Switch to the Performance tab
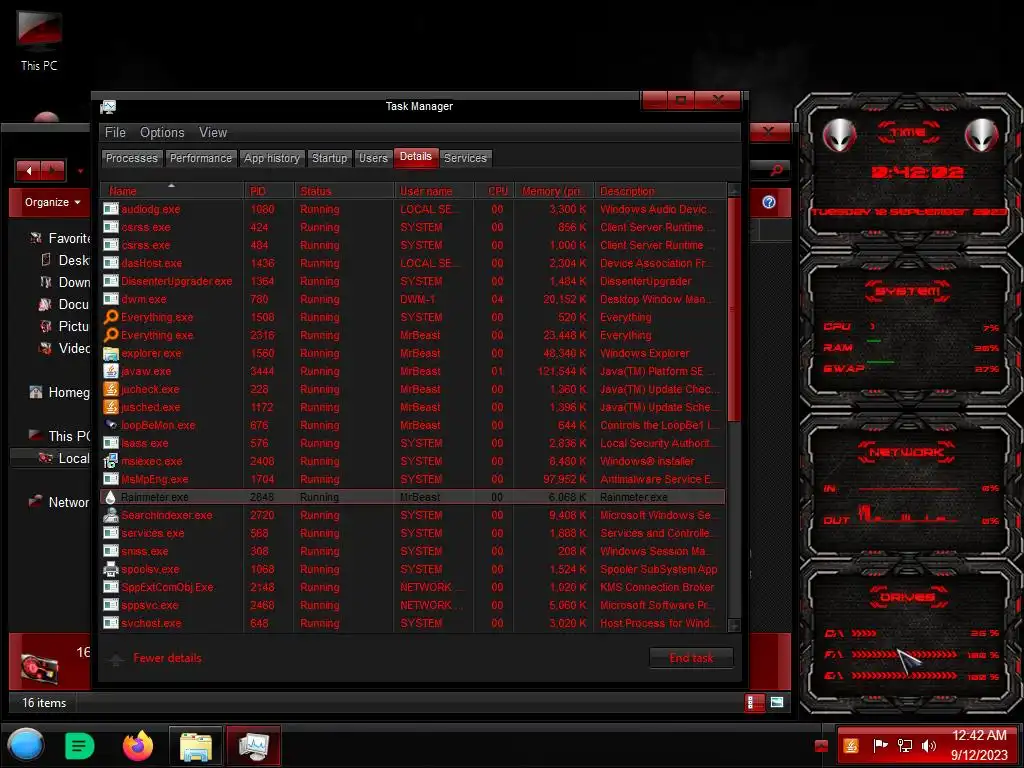This screenshot has height=768, width=1024. [x=200, y=158]
